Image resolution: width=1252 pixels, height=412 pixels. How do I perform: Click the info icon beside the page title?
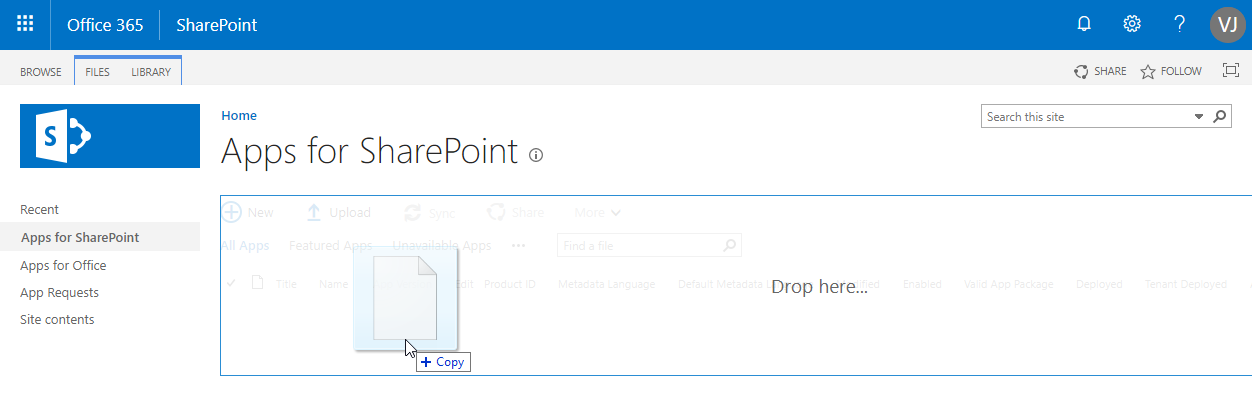coord(536,155)
